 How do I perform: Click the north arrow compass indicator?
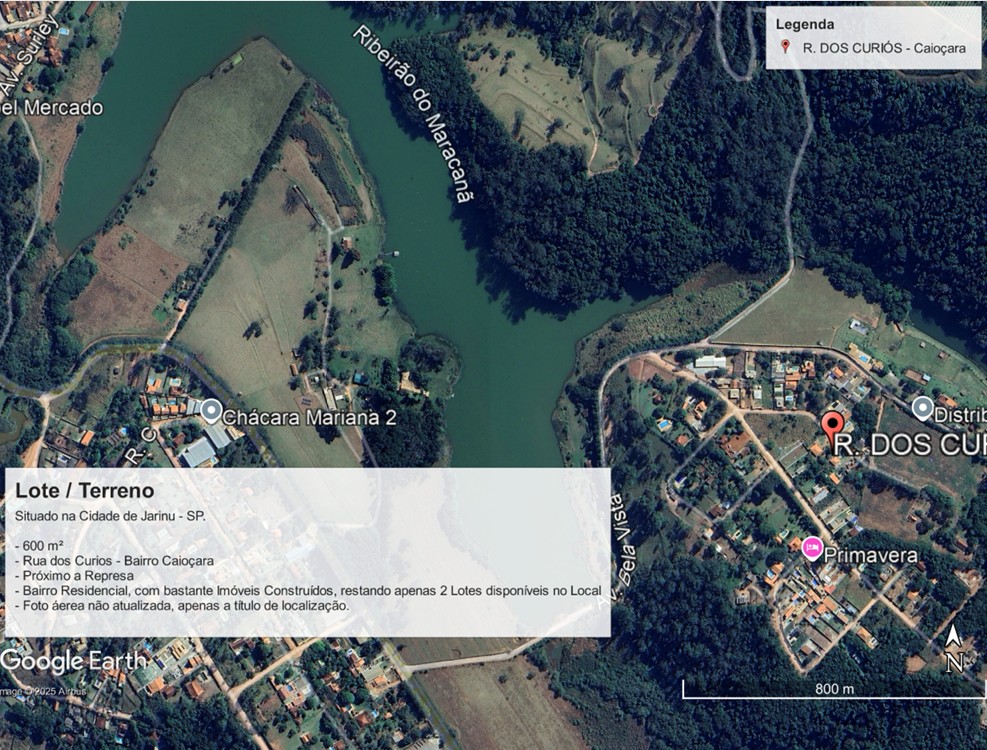tap(954, 649)
